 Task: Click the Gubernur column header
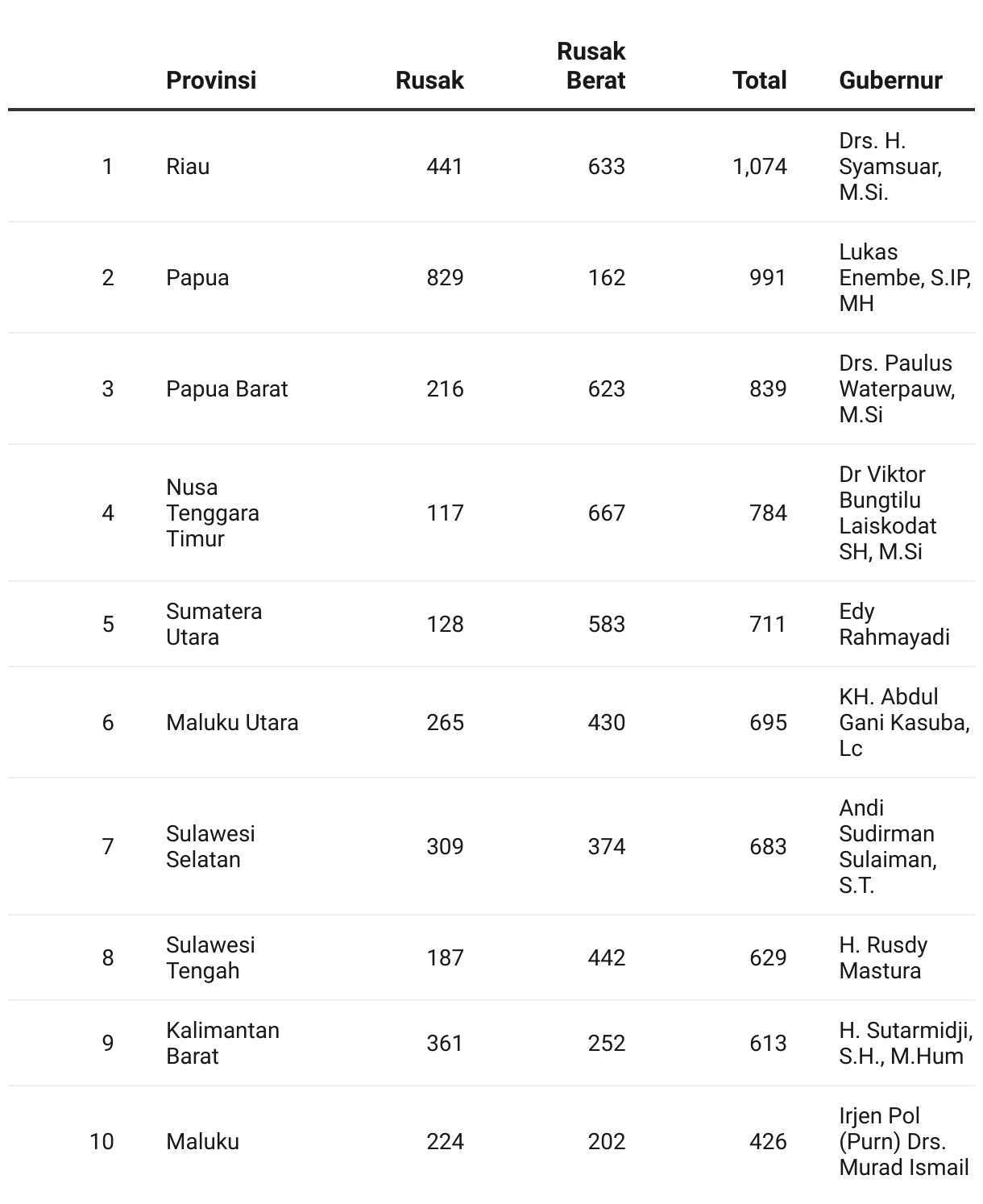[x=890, y=80]
